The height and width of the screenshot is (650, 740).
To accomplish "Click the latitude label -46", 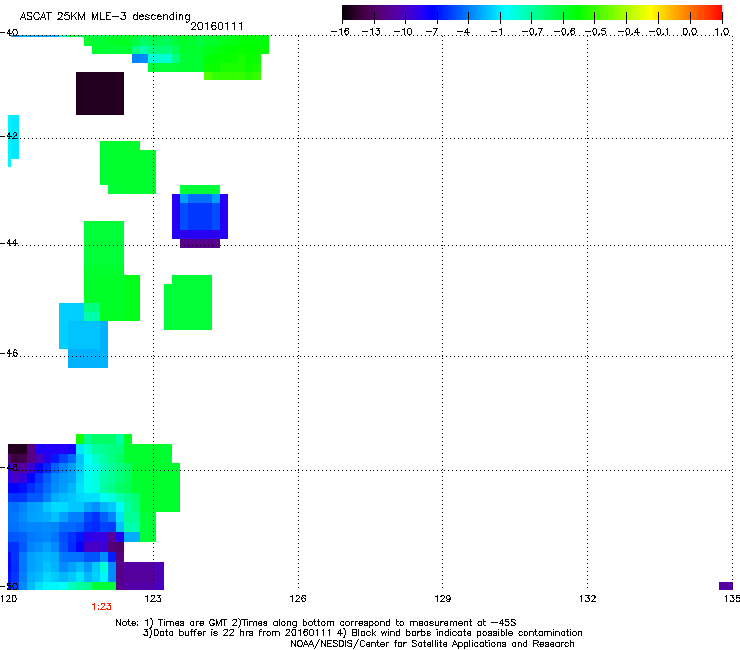I will pyautogui.click(x=9, y=353).
